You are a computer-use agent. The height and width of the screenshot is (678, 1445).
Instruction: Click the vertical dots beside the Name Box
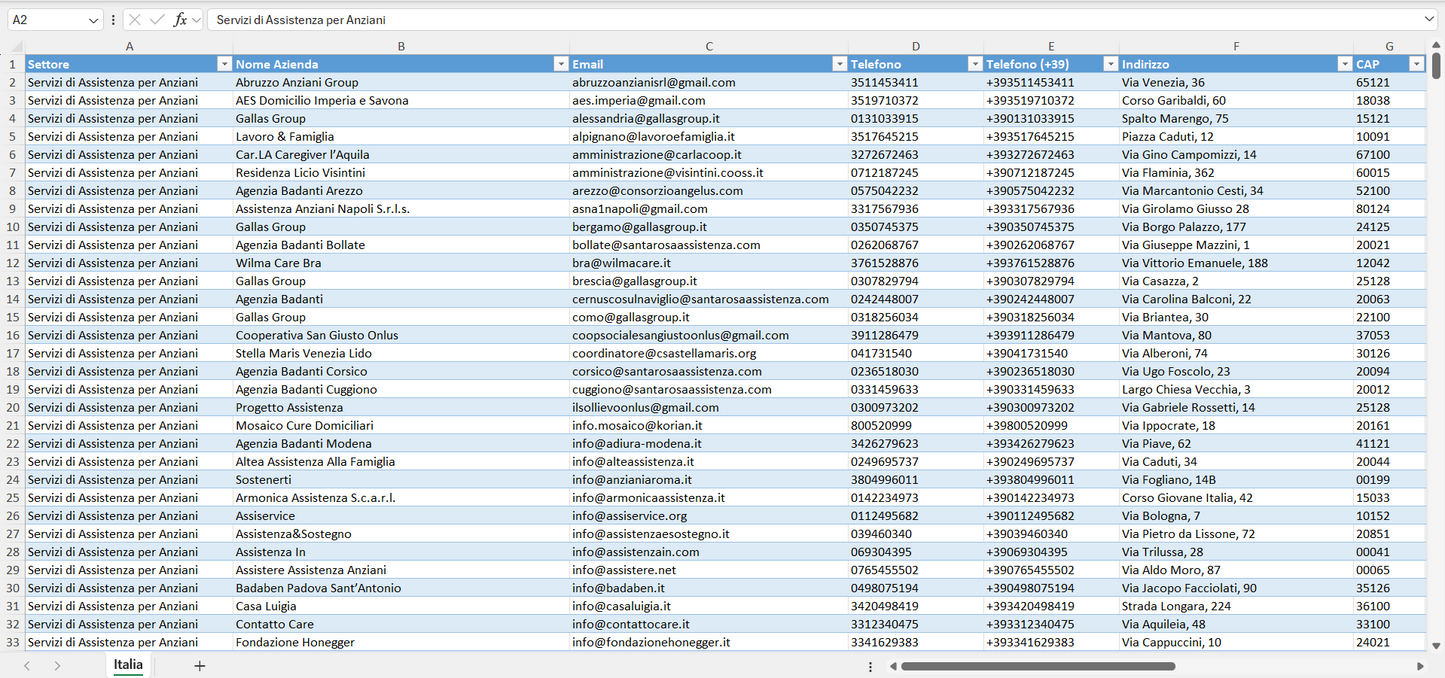[x=113, y=20]
